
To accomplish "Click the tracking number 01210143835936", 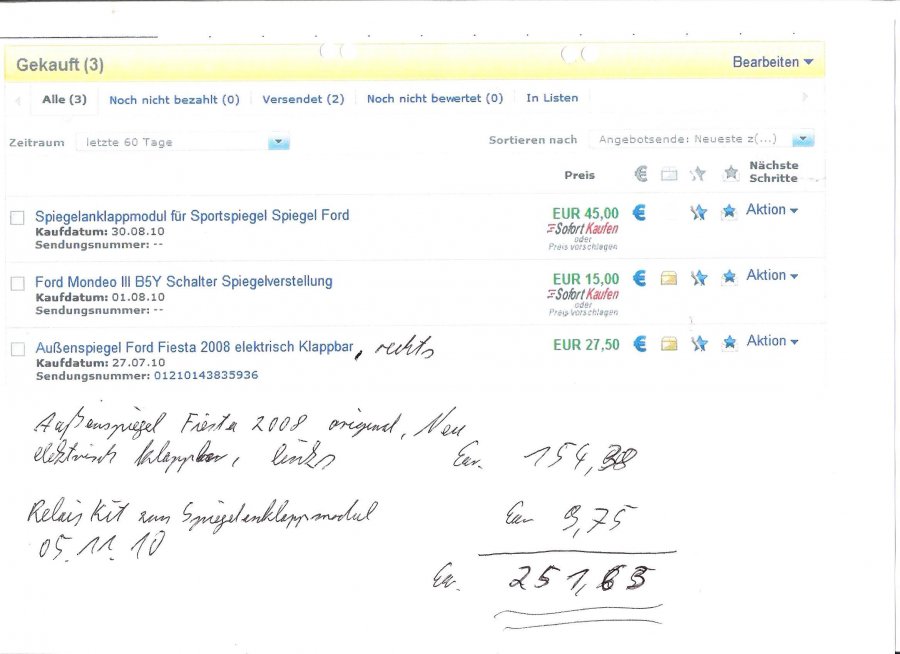I will click(177, 375).
